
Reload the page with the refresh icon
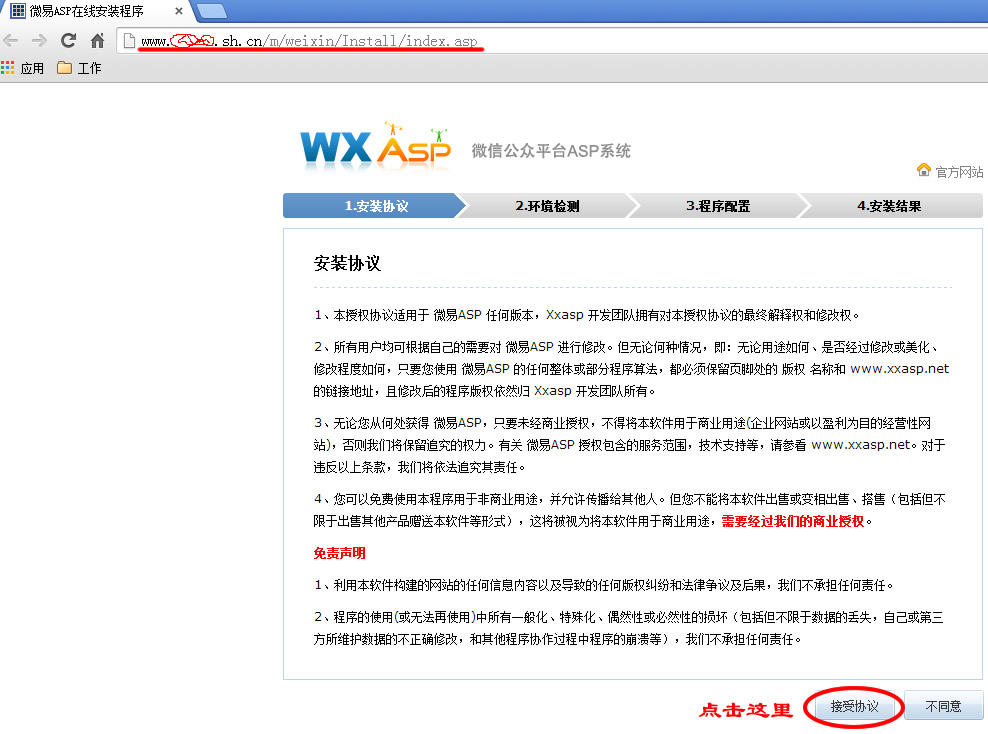click(x=68, y=41)
